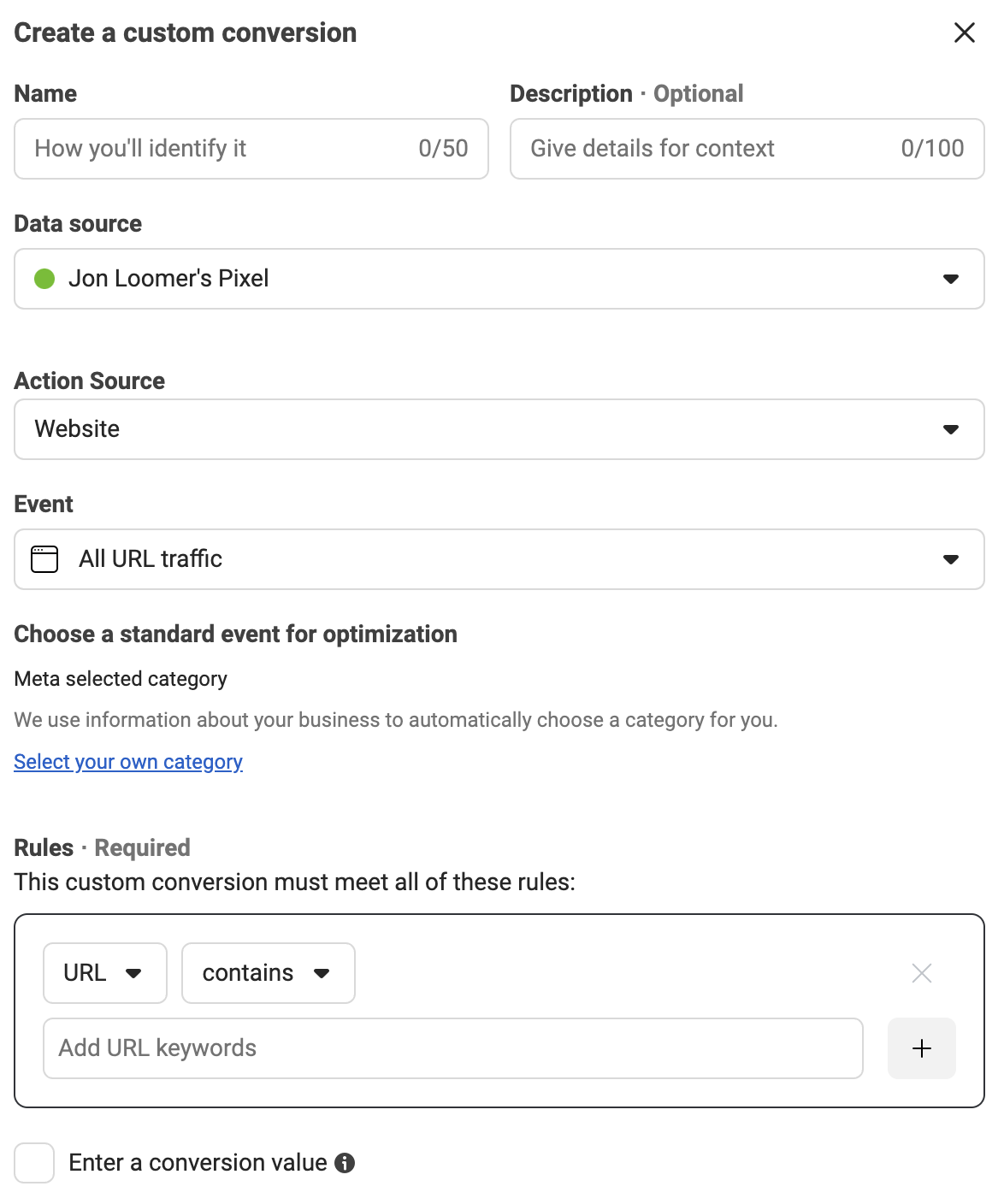Image resolution: width=1004 pixels, height=1204 pixels.
Task: Close the custom conversion dialog
Action: click(964, 32)
